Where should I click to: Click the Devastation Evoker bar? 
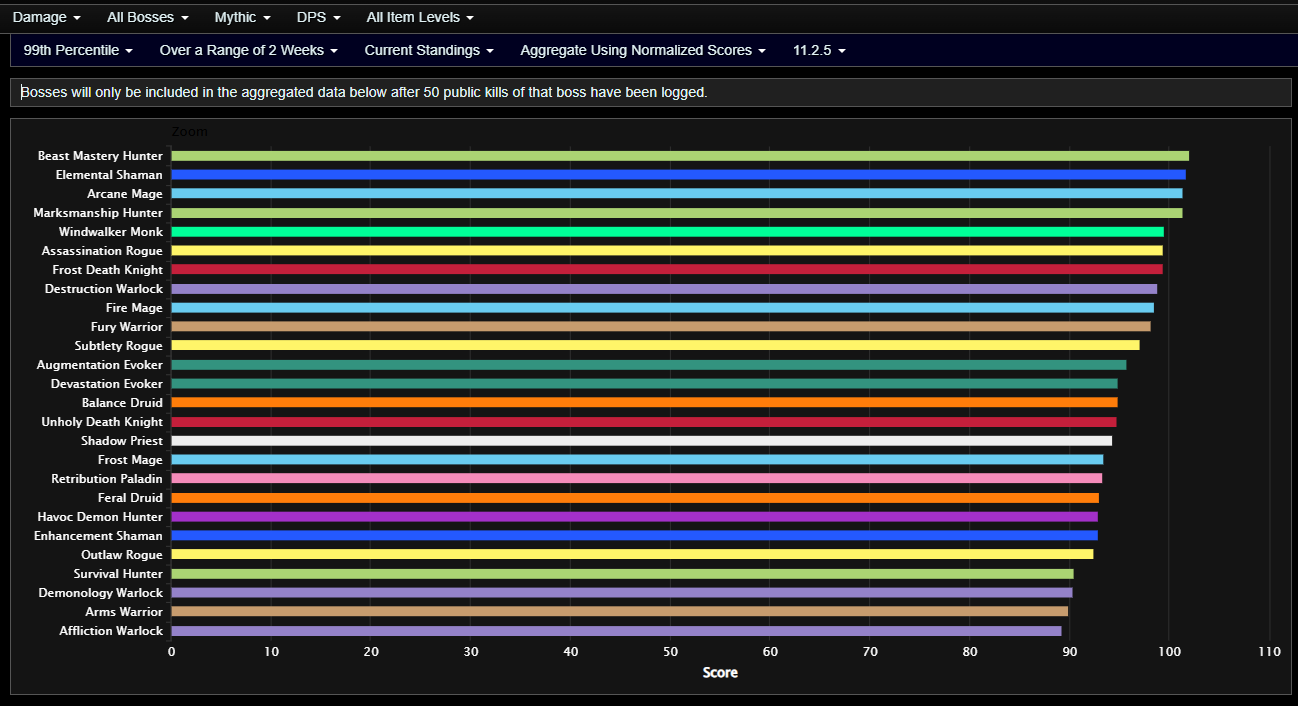[645, 384]
